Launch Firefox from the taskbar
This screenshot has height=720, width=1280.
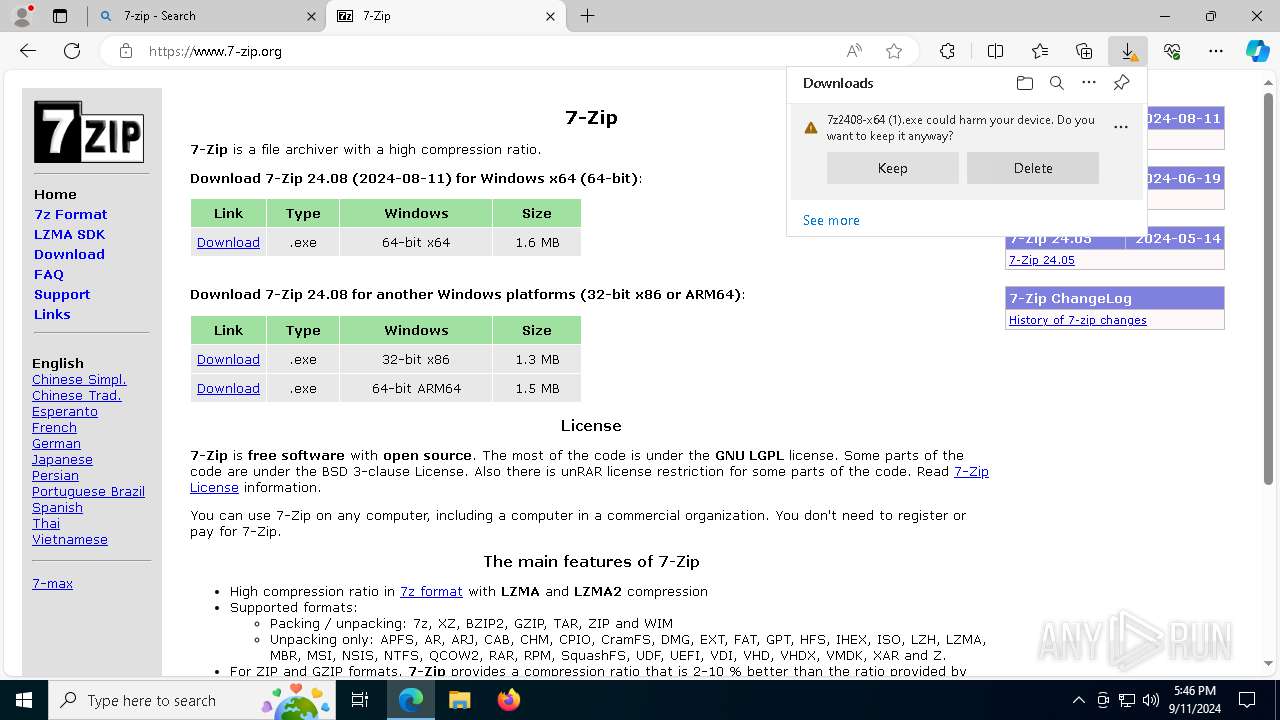(x=508, y=700)
